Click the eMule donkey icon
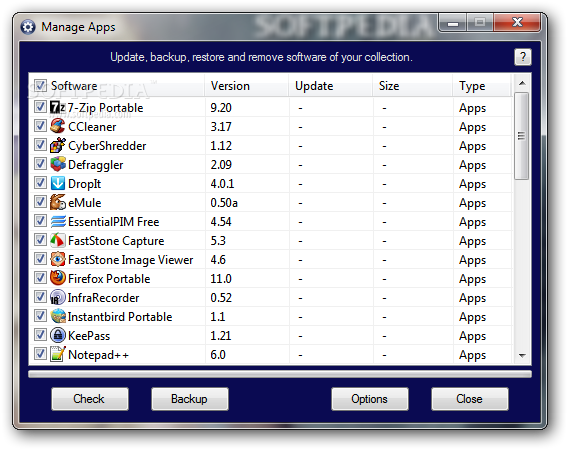 (x=58, y=202)
